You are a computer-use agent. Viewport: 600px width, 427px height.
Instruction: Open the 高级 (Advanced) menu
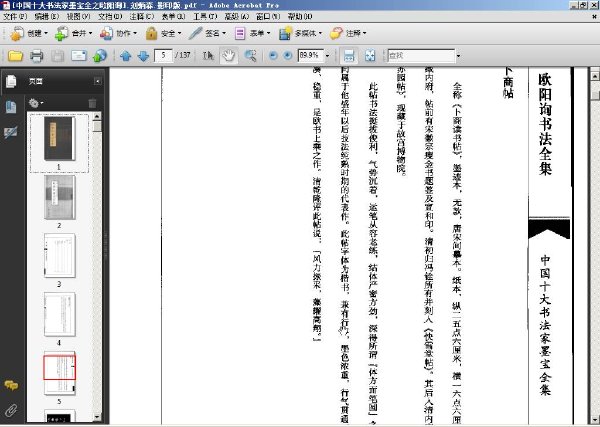coord(236,16)
